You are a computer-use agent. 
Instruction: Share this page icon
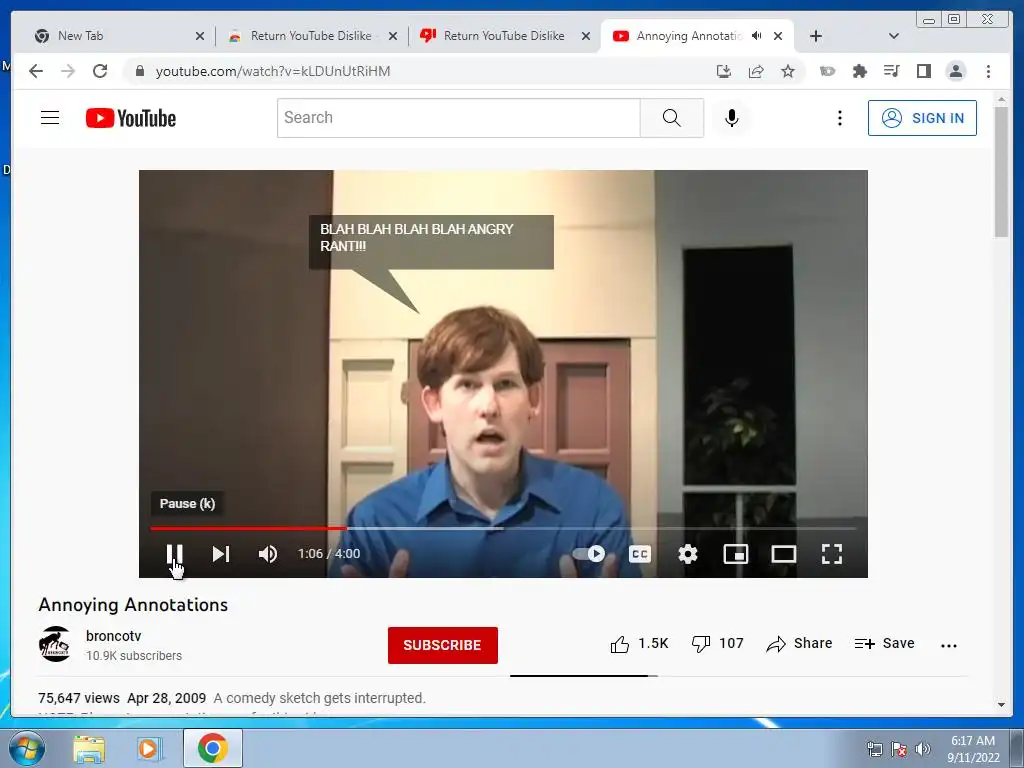point(756,71)
